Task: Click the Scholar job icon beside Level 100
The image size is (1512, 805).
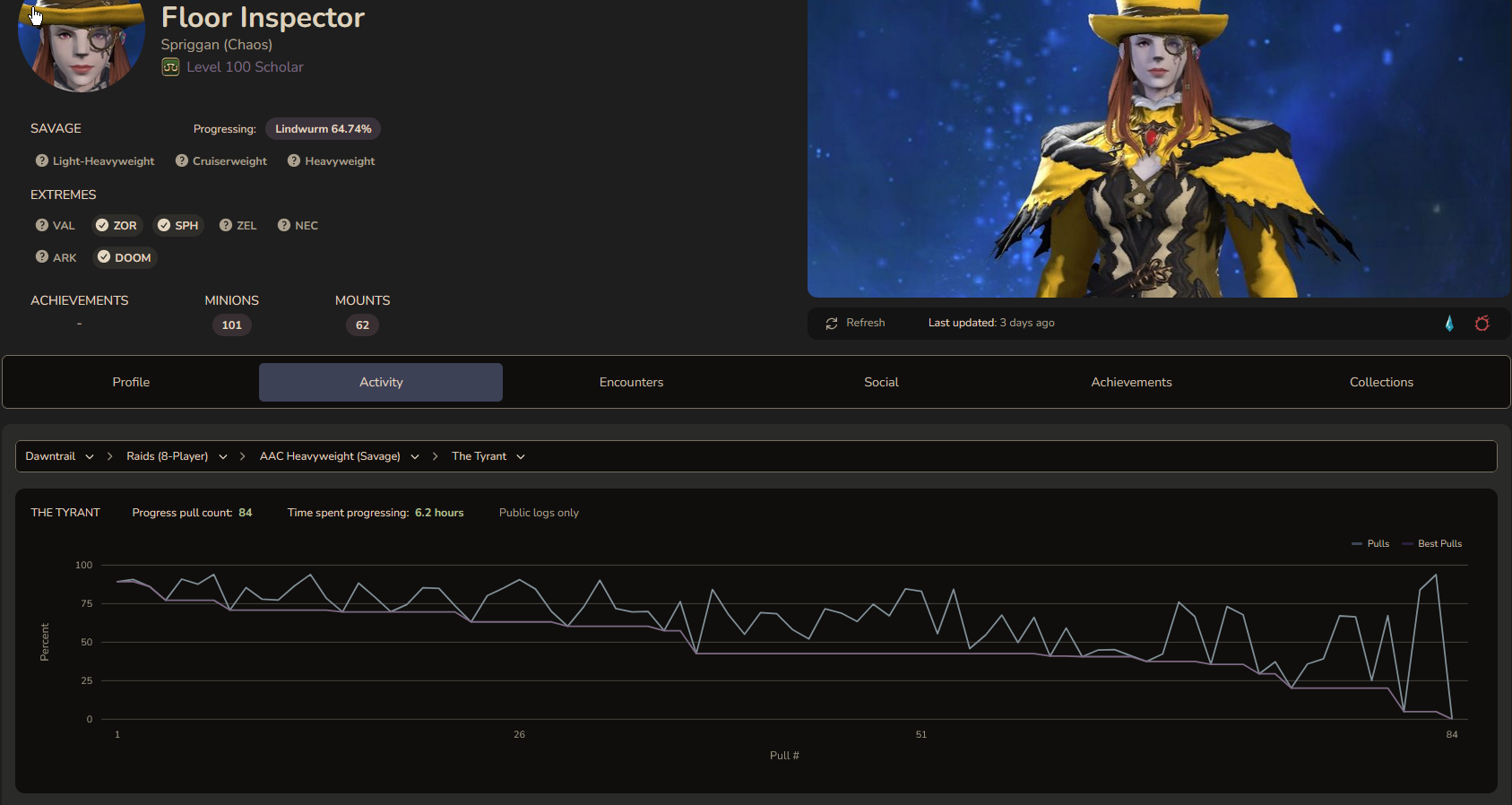Action: (170, 67)
